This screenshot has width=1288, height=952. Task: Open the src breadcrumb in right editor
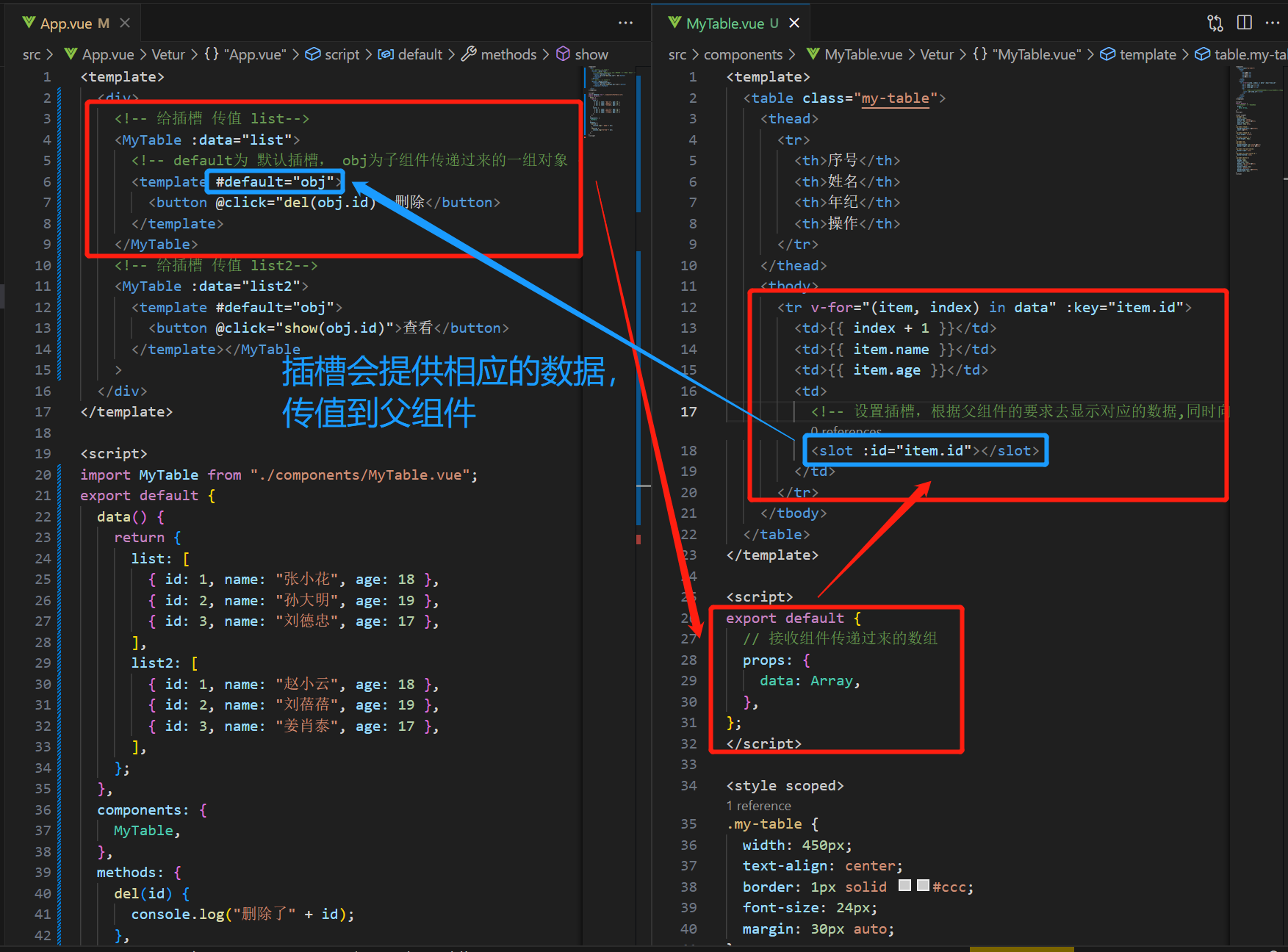click(677, 54)
